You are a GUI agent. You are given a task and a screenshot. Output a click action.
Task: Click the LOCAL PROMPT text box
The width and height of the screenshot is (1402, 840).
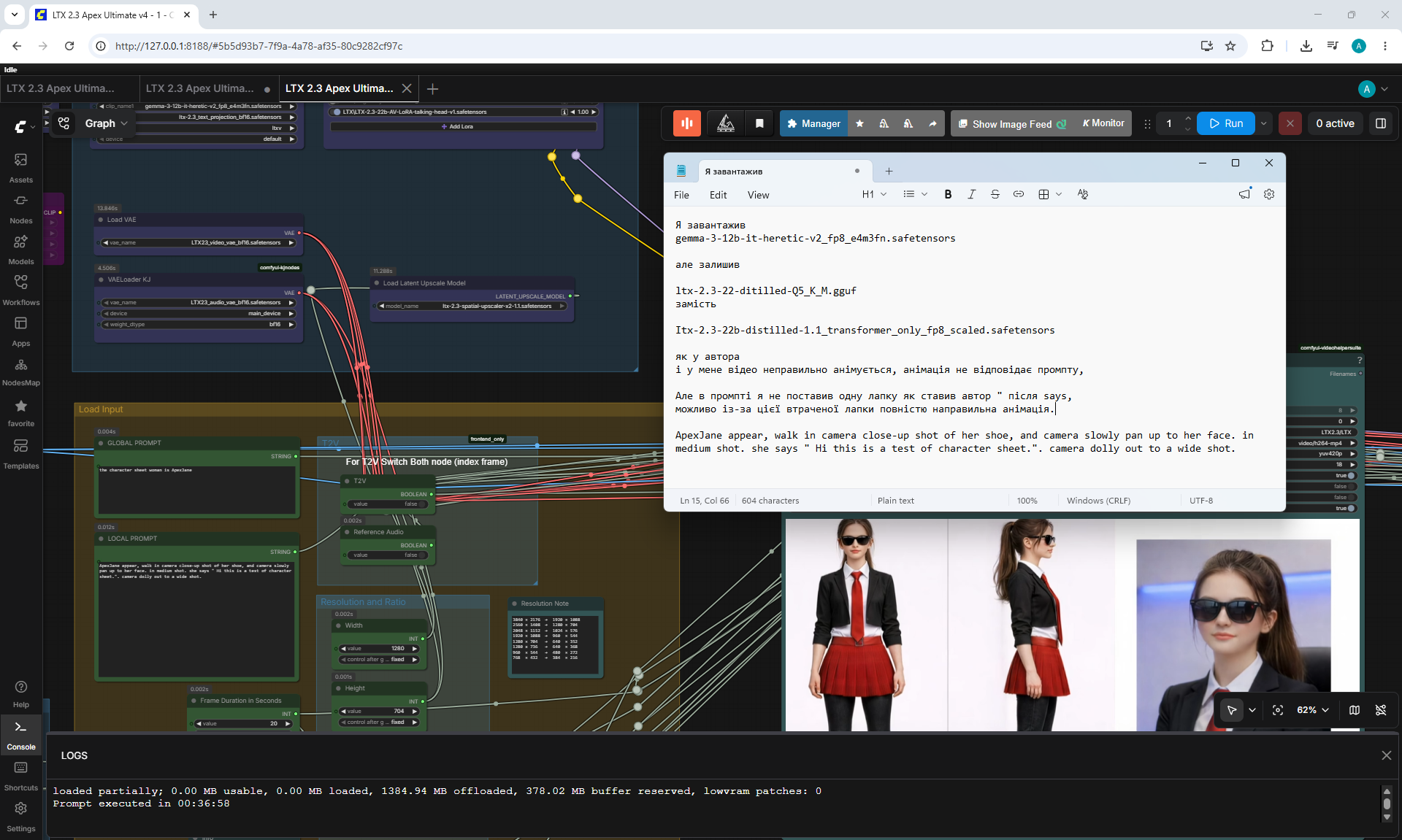pos(197,619)
